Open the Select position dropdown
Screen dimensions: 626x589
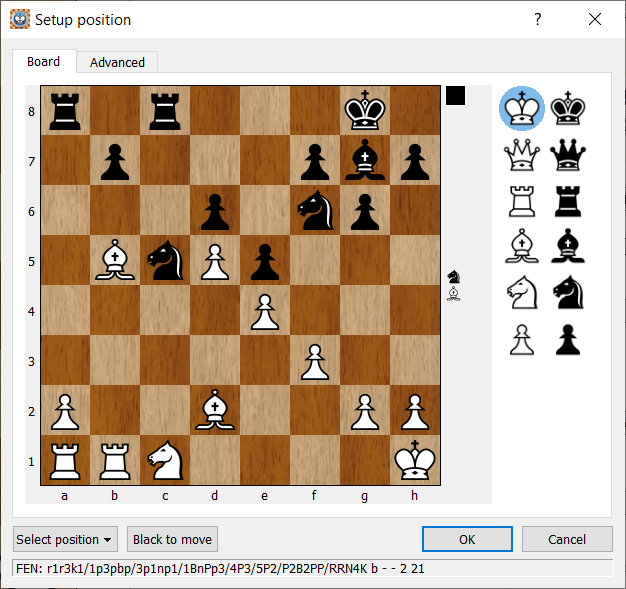[65, 539]
